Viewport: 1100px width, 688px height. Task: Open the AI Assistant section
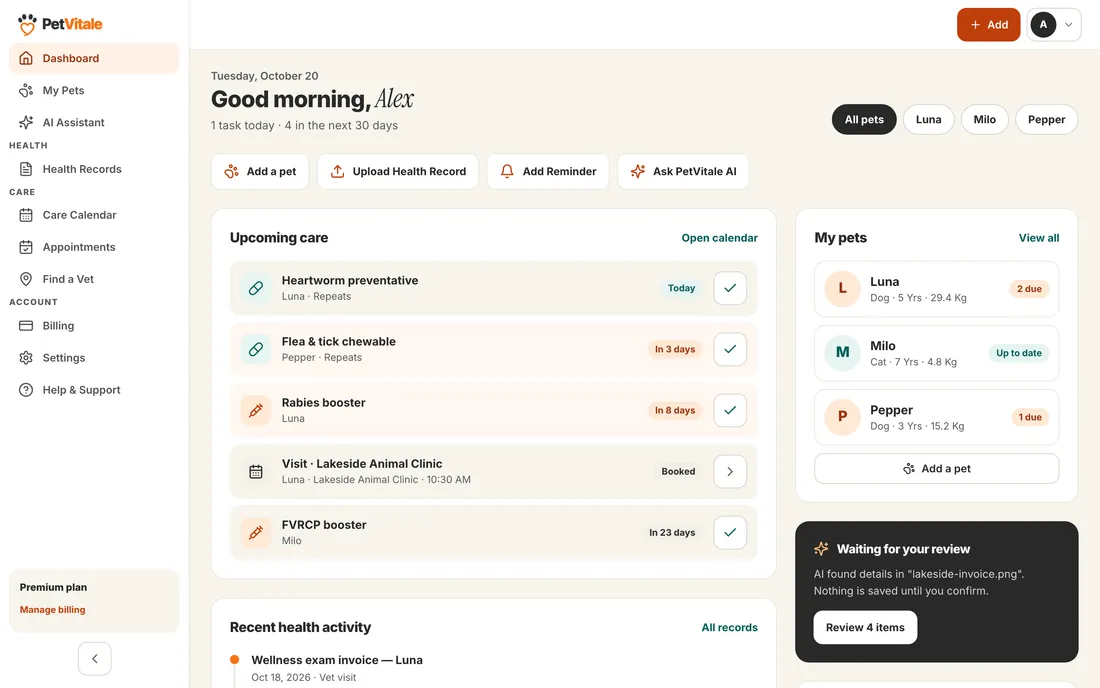[x=94, y=122]
